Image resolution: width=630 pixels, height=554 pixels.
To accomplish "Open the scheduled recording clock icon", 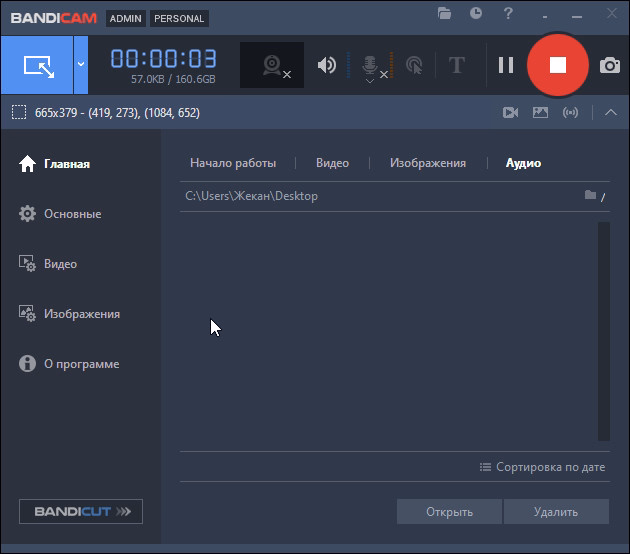I will click(476, 14).
